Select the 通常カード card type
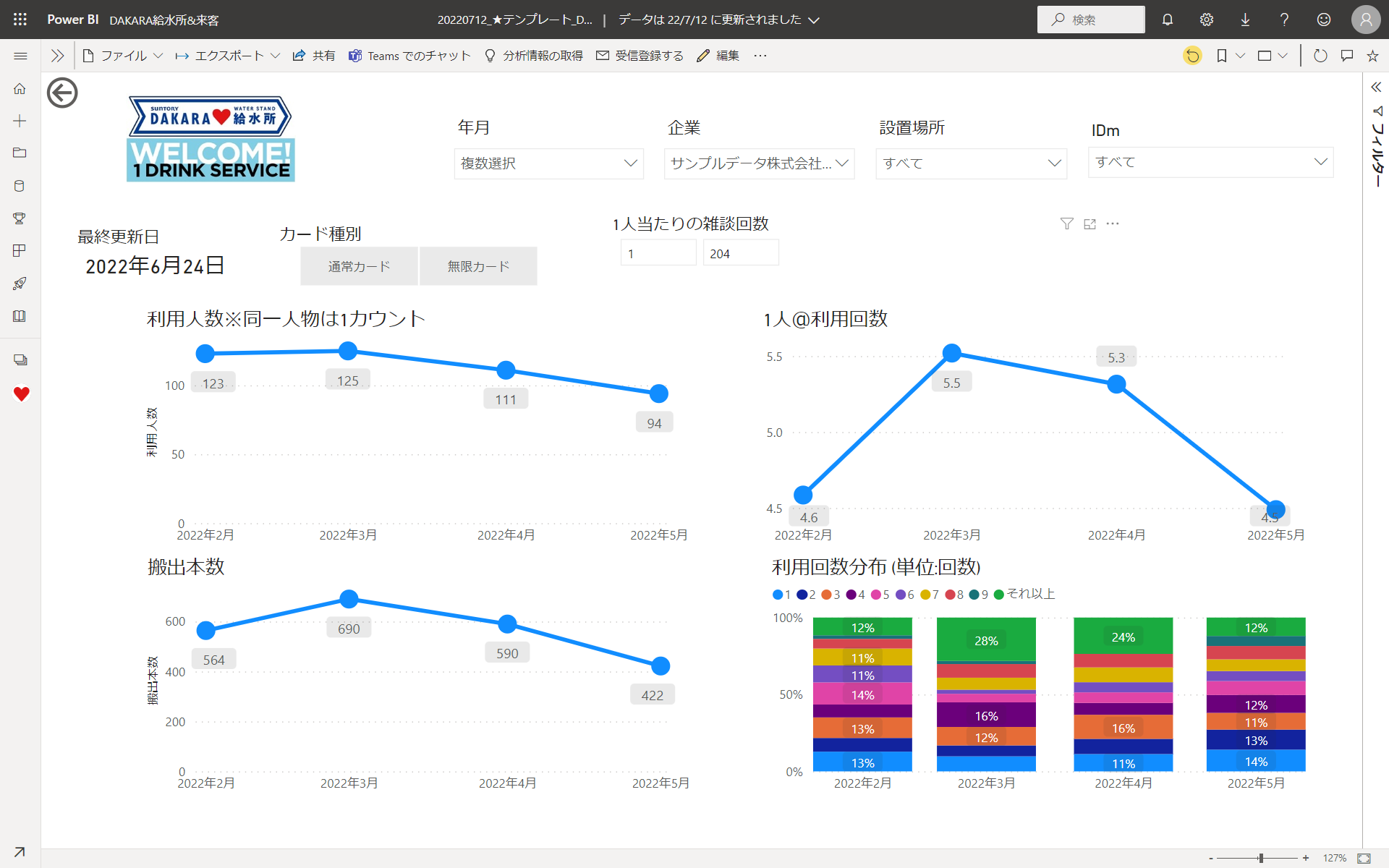 coord(358,265)
